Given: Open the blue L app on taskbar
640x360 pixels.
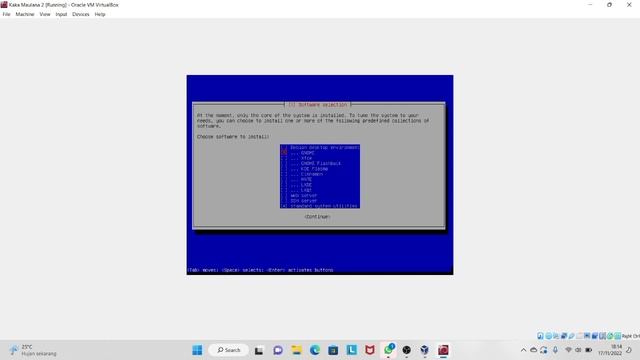Looking at the screenshot, I should click(351, 350).
